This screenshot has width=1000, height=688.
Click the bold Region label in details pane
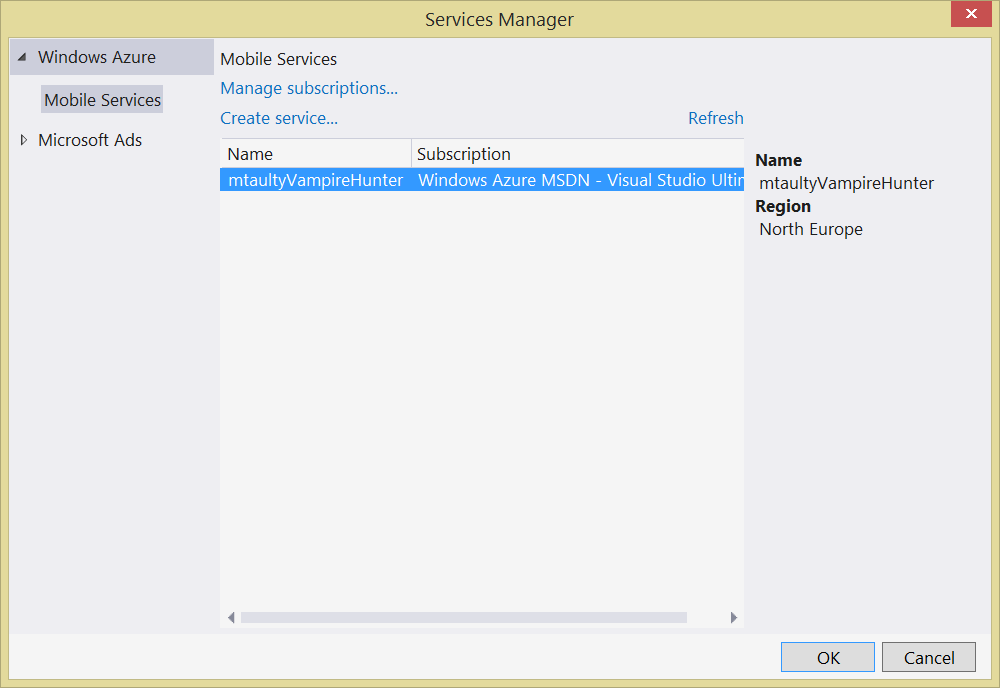(783, 206)
